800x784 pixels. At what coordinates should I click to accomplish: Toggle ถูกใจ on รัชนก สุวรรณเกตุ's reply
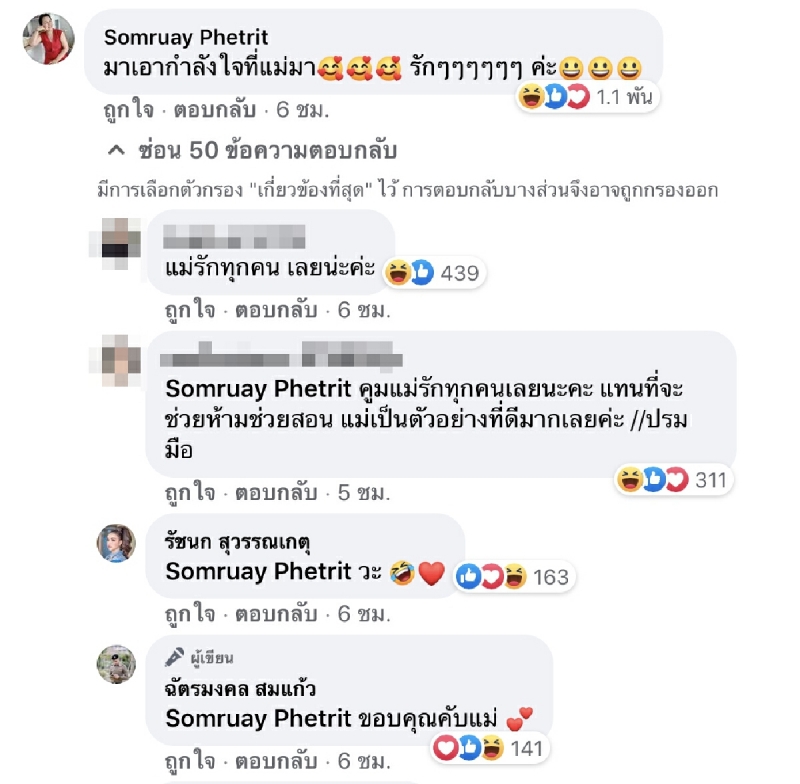point(190,614)
